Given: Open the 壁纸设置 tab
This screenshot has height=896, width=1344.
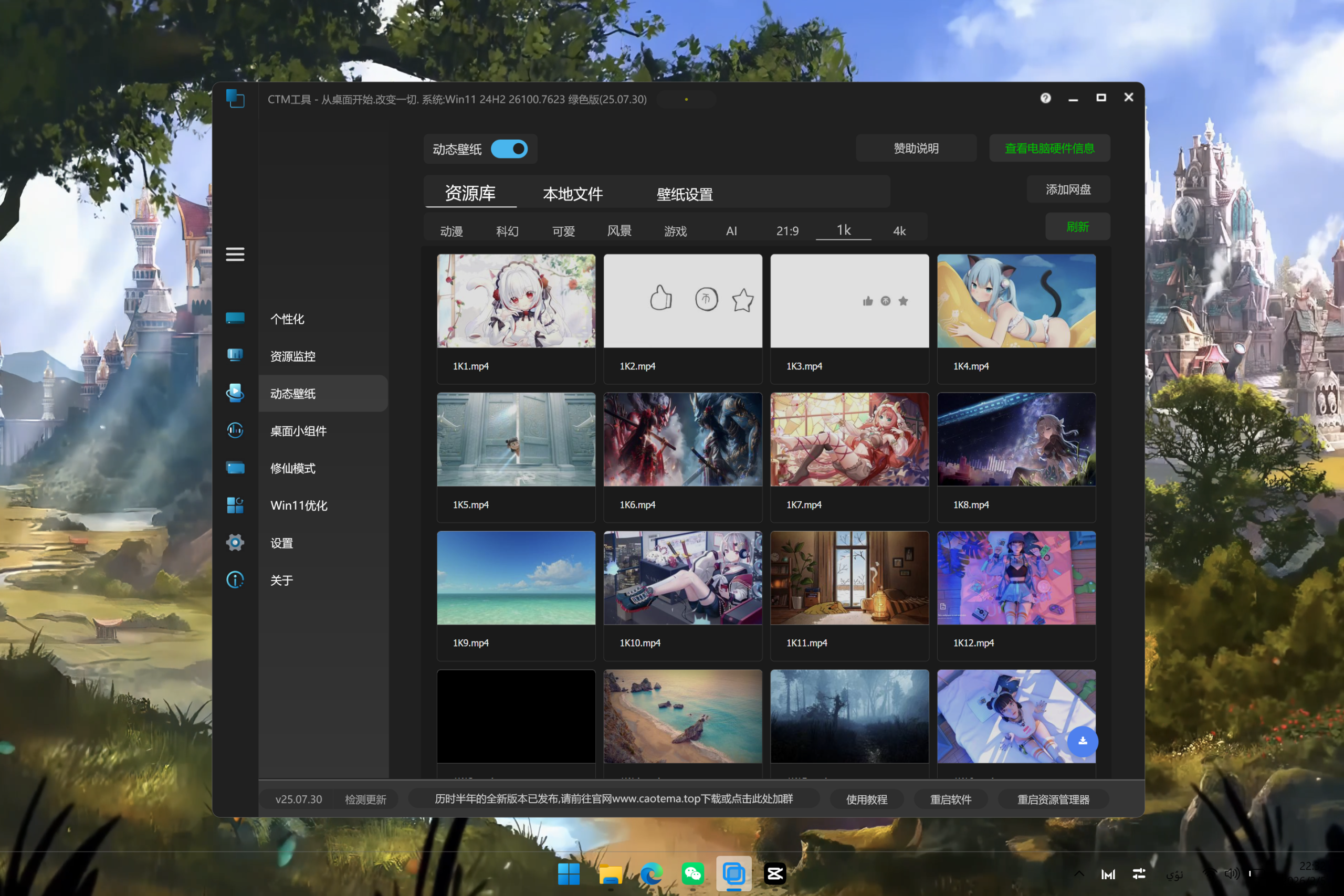Looking at the screenshot, I should click(x=685, y=194).
